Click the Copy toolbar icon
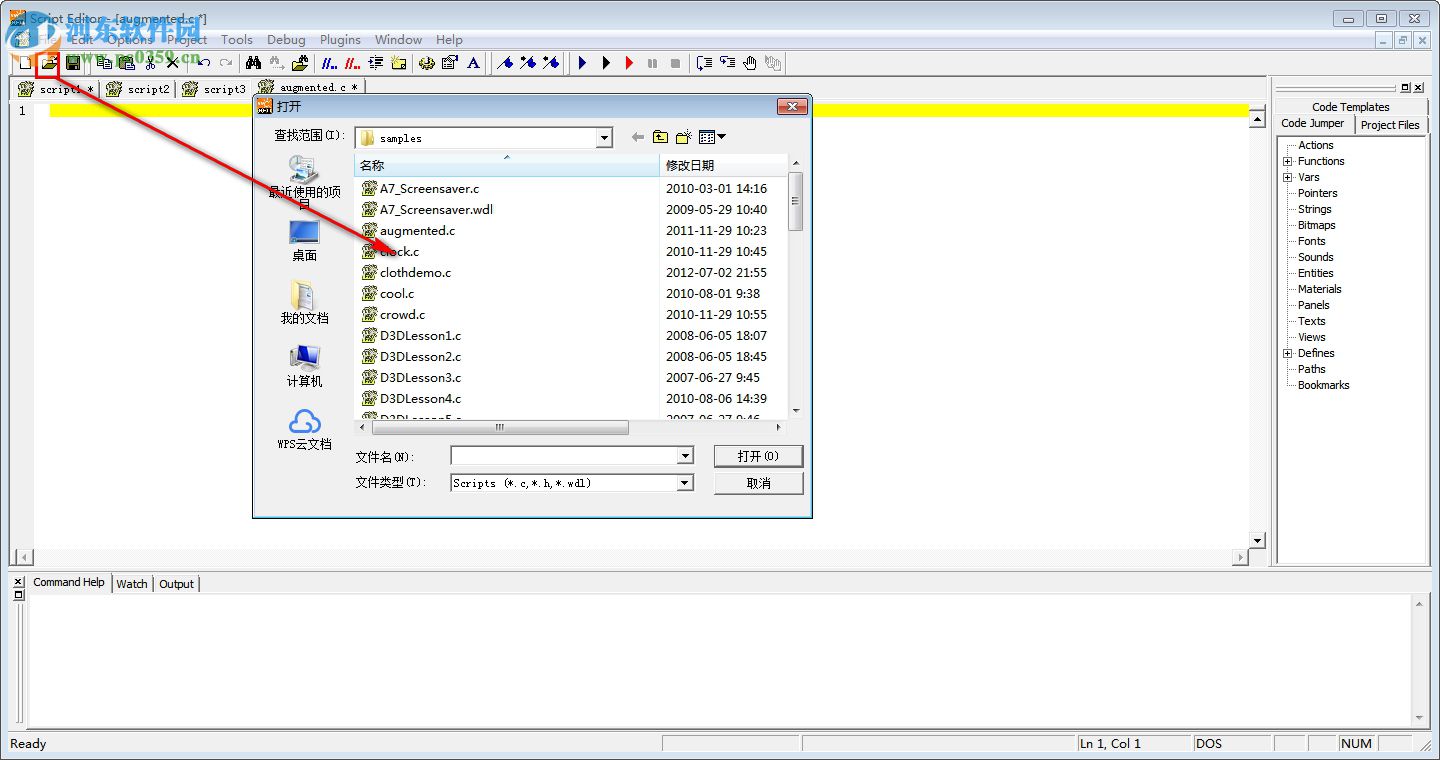The image size is (1440, 760). [104, 63]
